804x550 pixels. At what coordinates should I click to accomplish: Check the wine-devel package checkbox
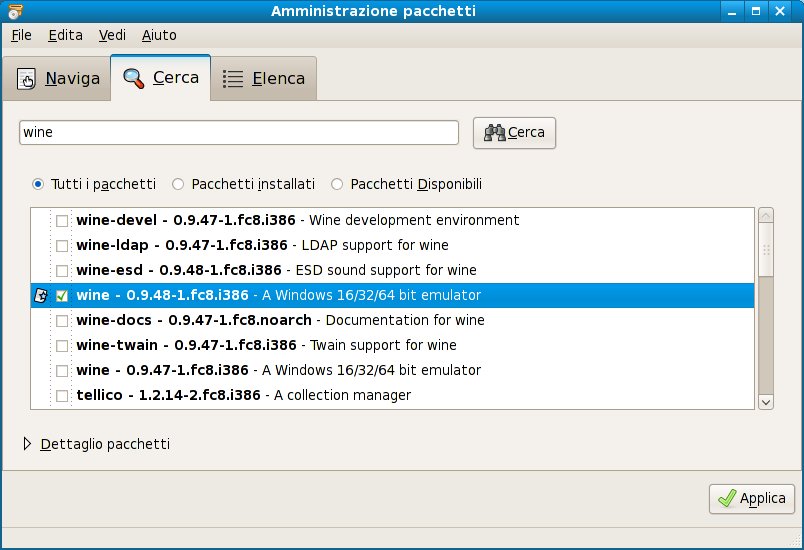(62, 220)
